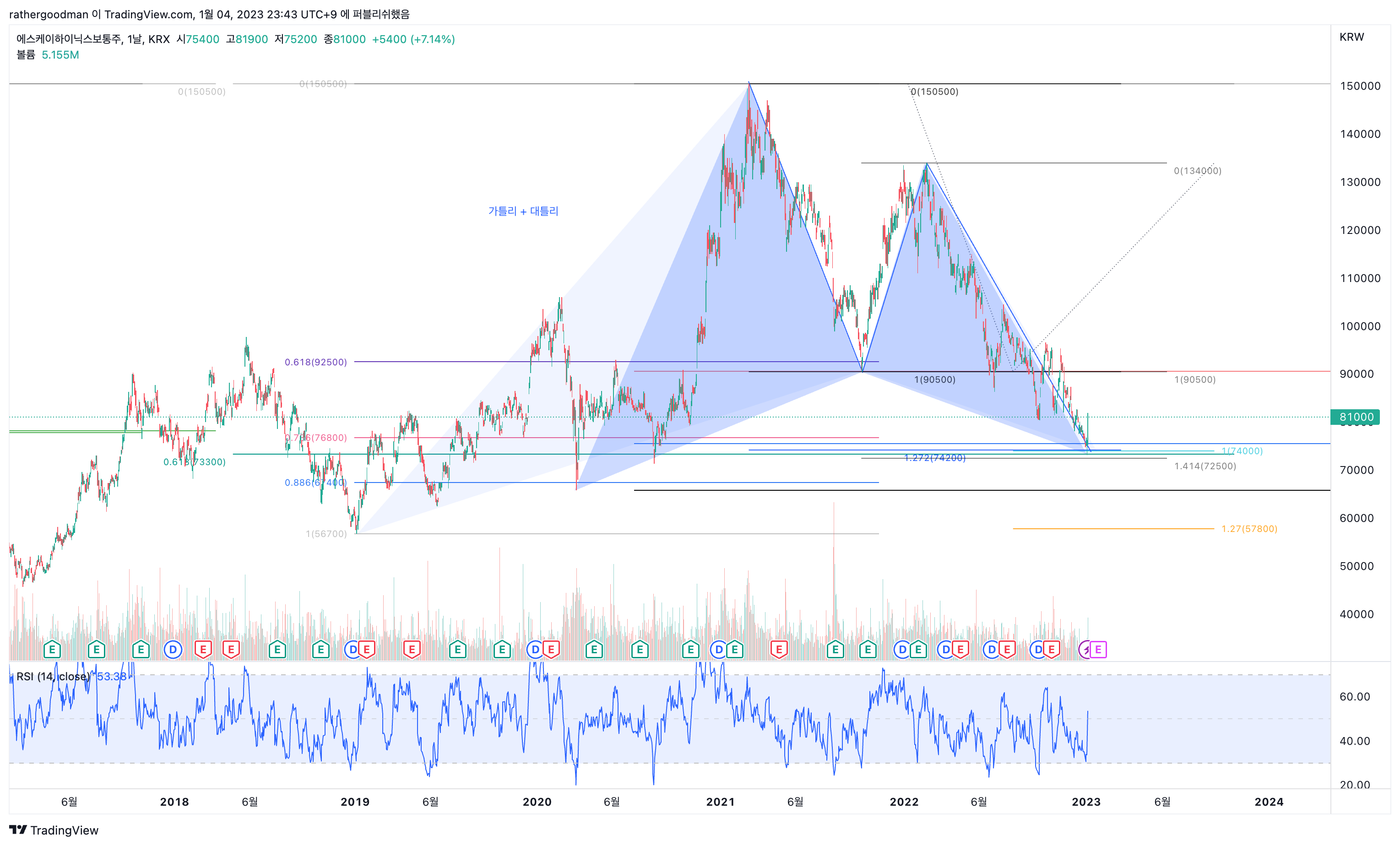The image size is (1400, 846).
Task: Click the 20.00 RSI axis label
Action: (1355, 785)
